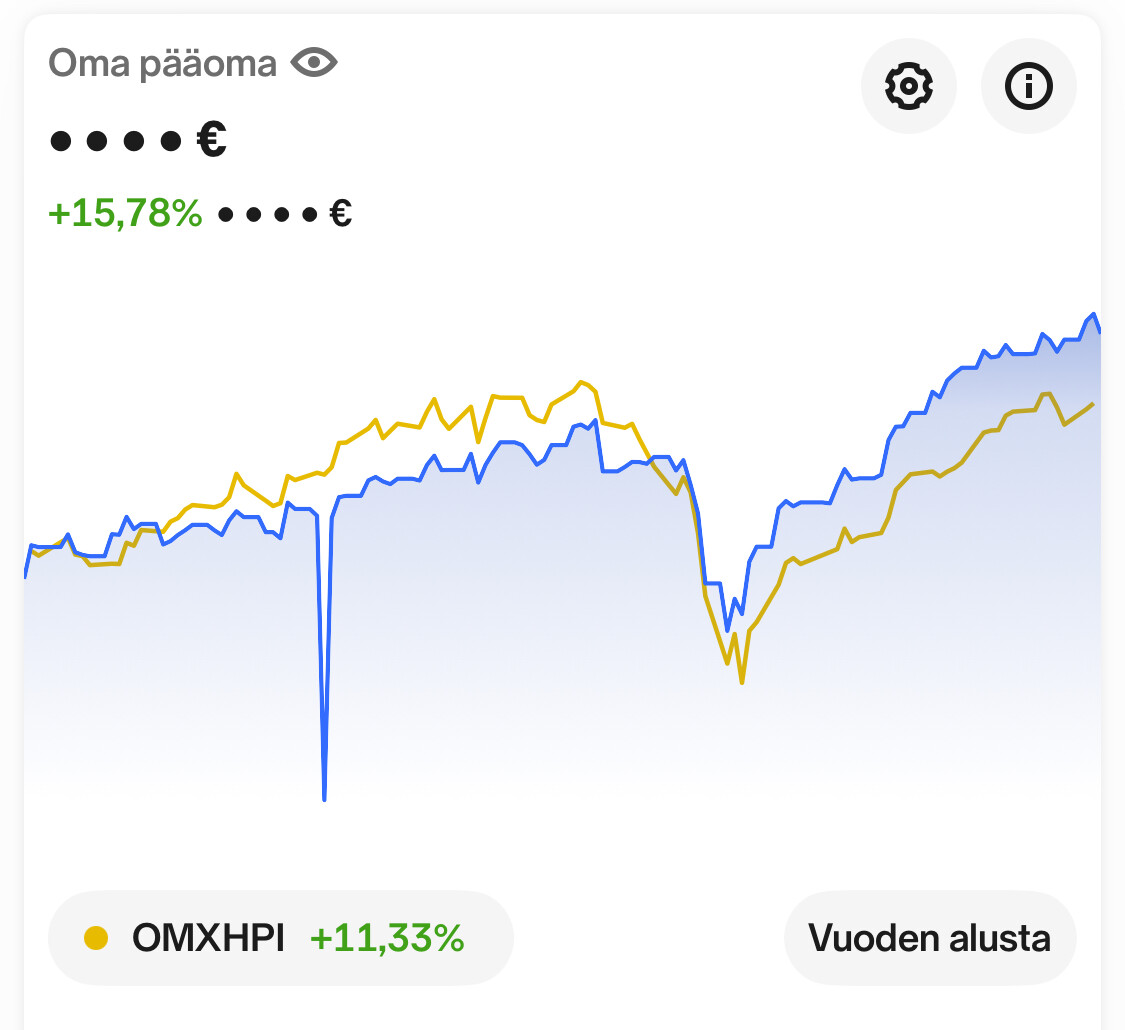Click the OMXHPI comparison index pill

281,937
